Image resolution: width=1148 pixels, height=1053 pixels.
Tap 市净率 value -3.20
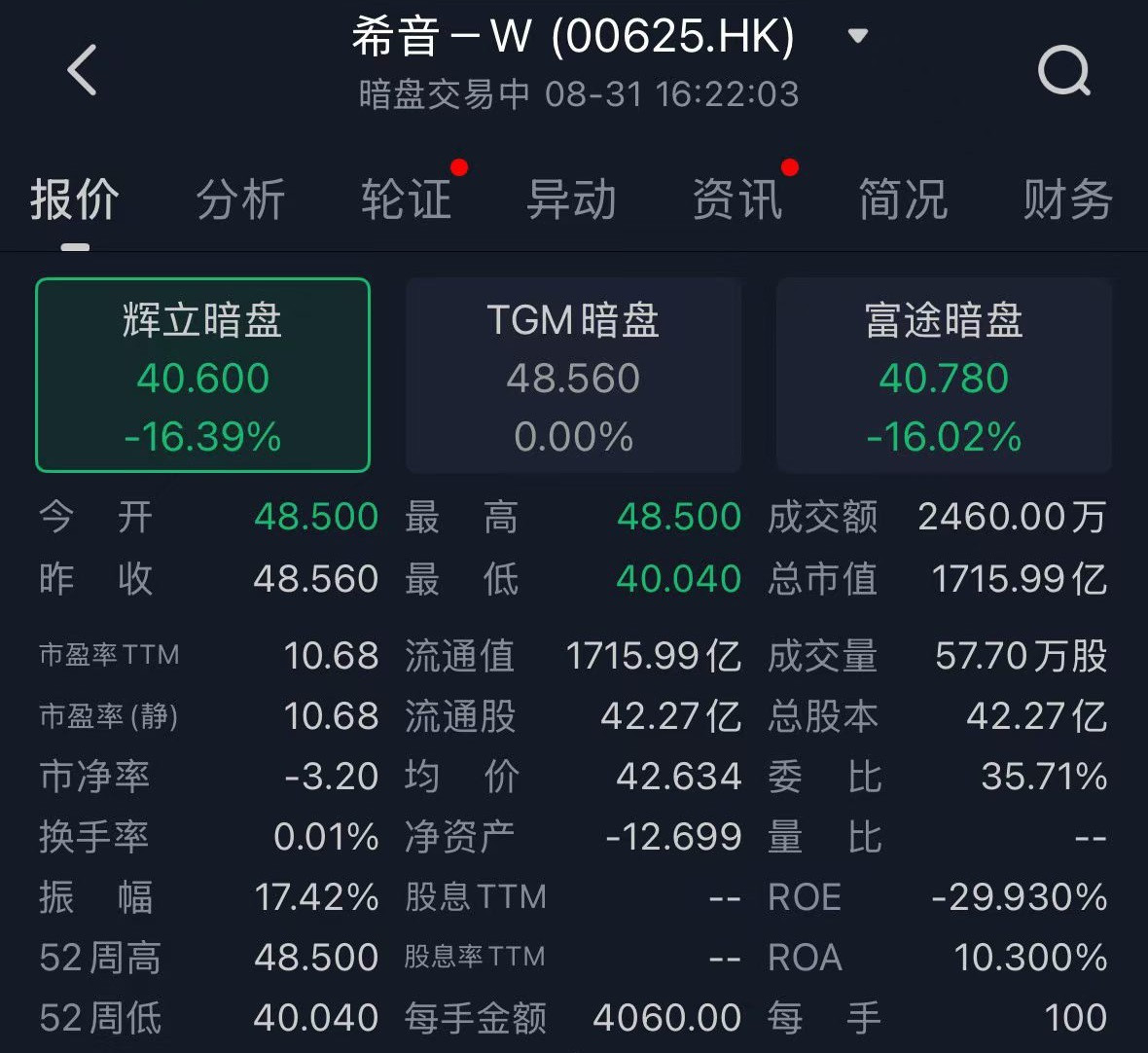coord(332,777)
